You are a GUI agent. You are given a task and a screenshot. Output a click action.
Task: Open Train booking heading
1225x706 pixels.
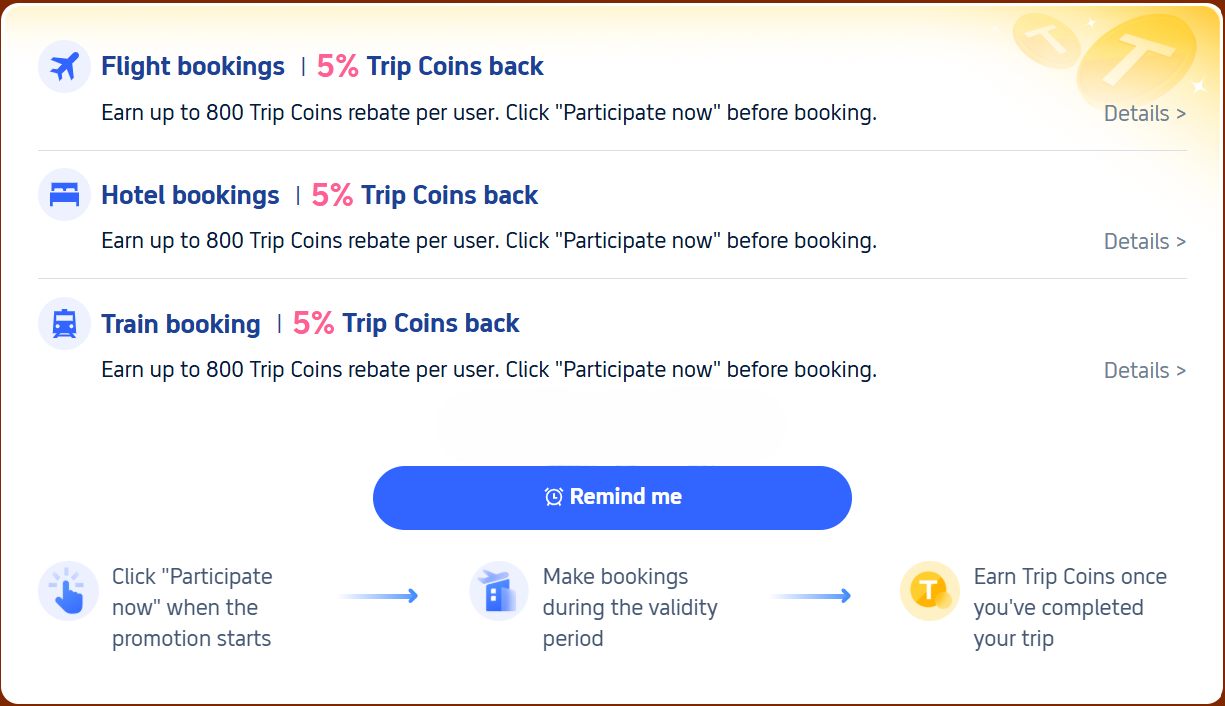(x=181, y=324)
